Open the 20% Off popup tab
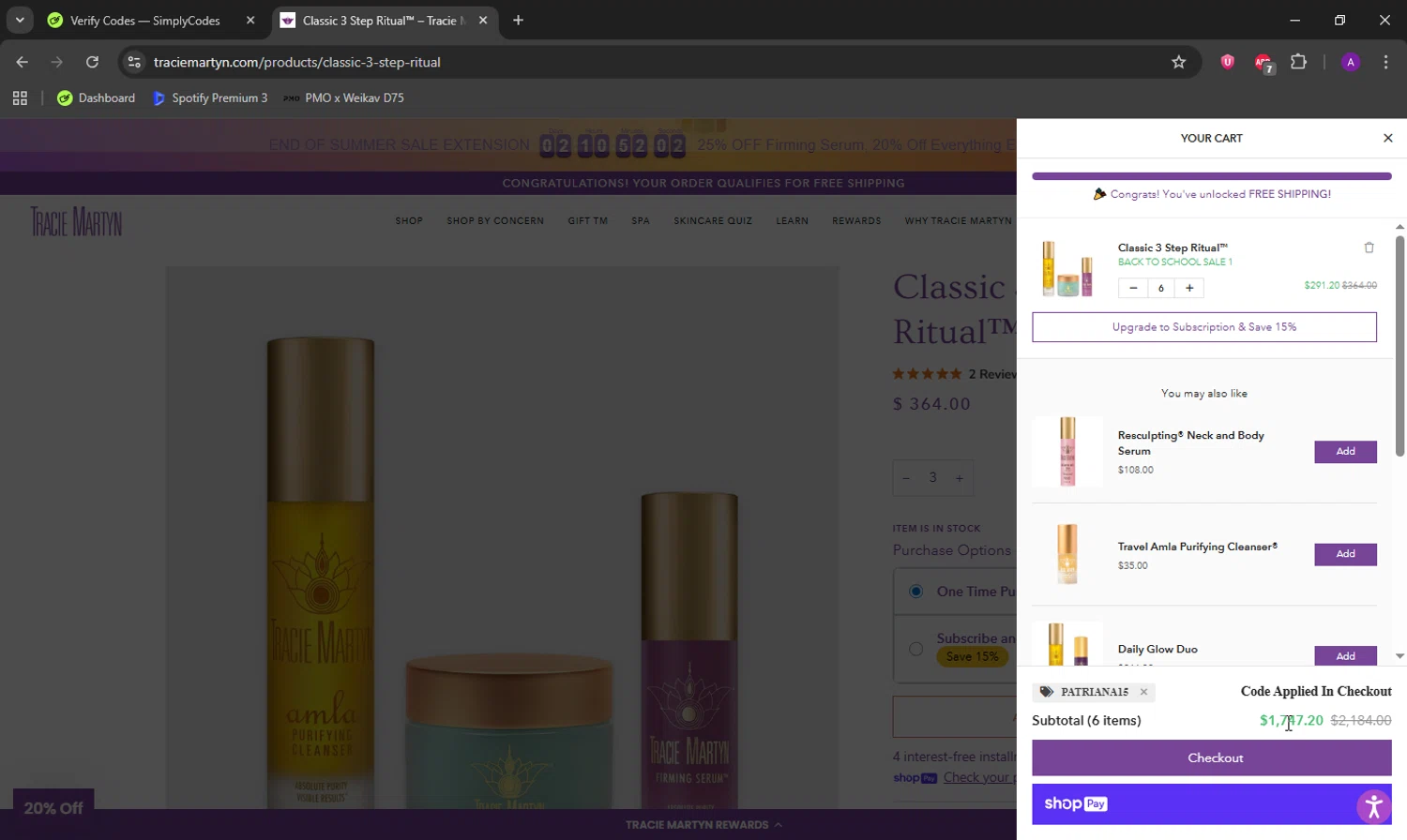Image resolution: width=1407 pixels, height=840 pixels. [53, 808]
